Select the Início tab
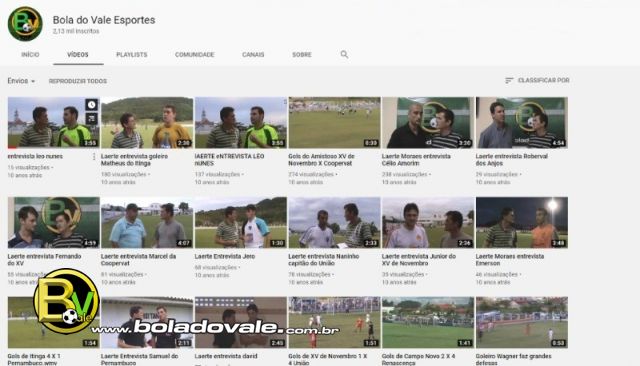The width and height of the screenshot is (640, 366). (30, 55)
